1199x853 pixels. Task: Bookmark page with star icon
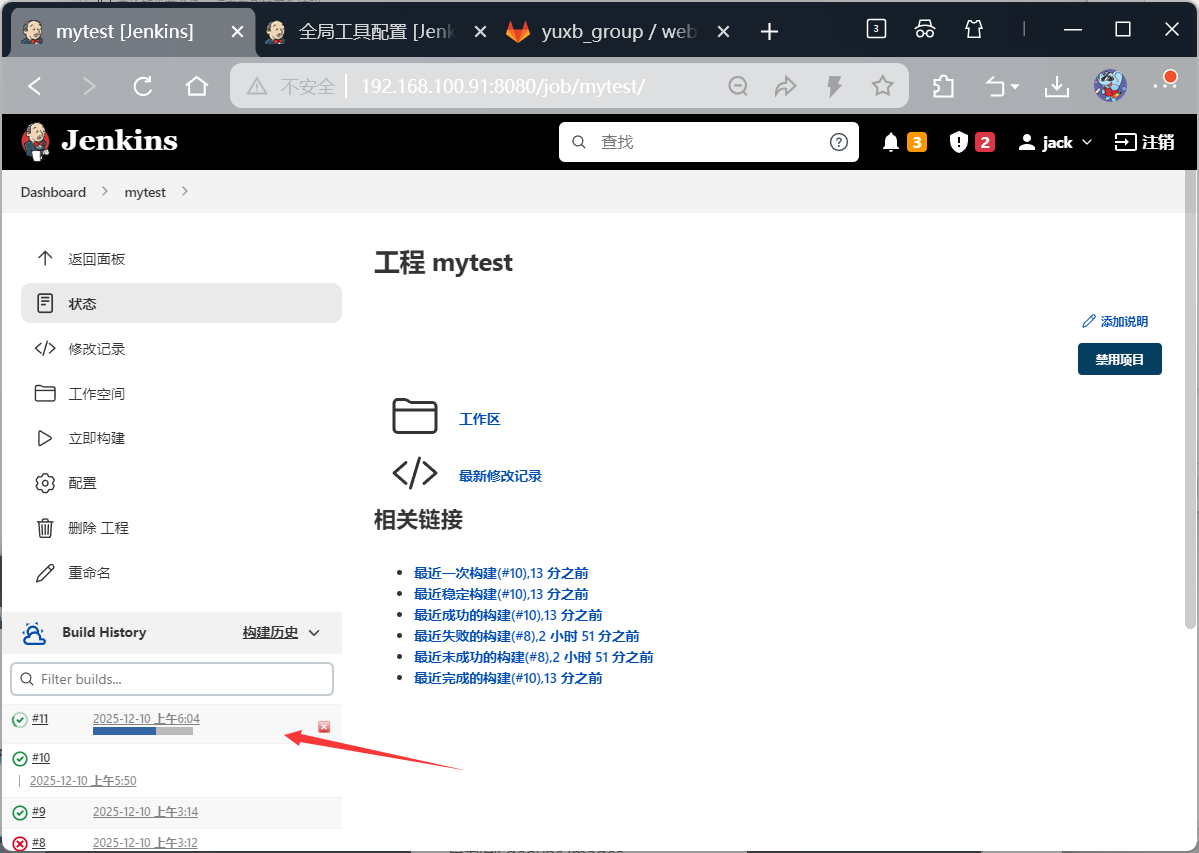tap(882, 86)
